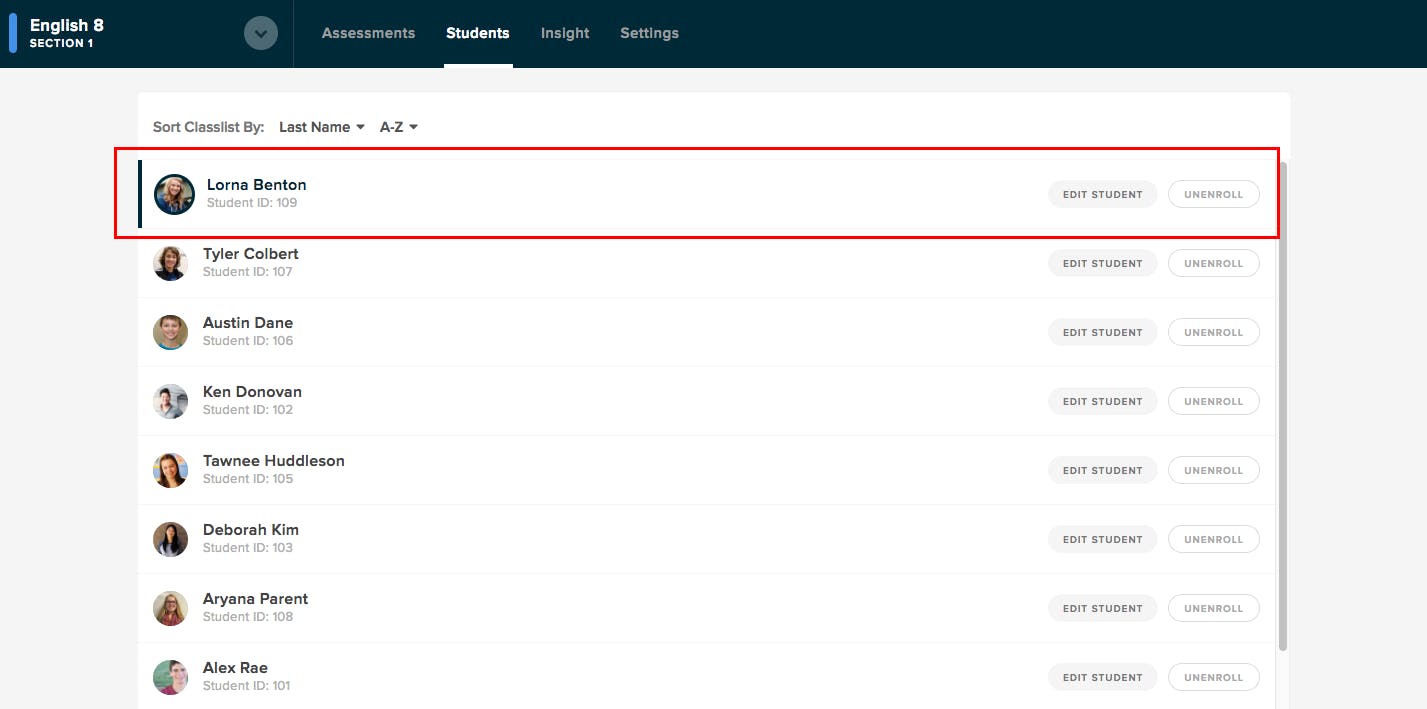Unenroll Tyler Colbert
1427x709 pixels.
(1213, 263)
